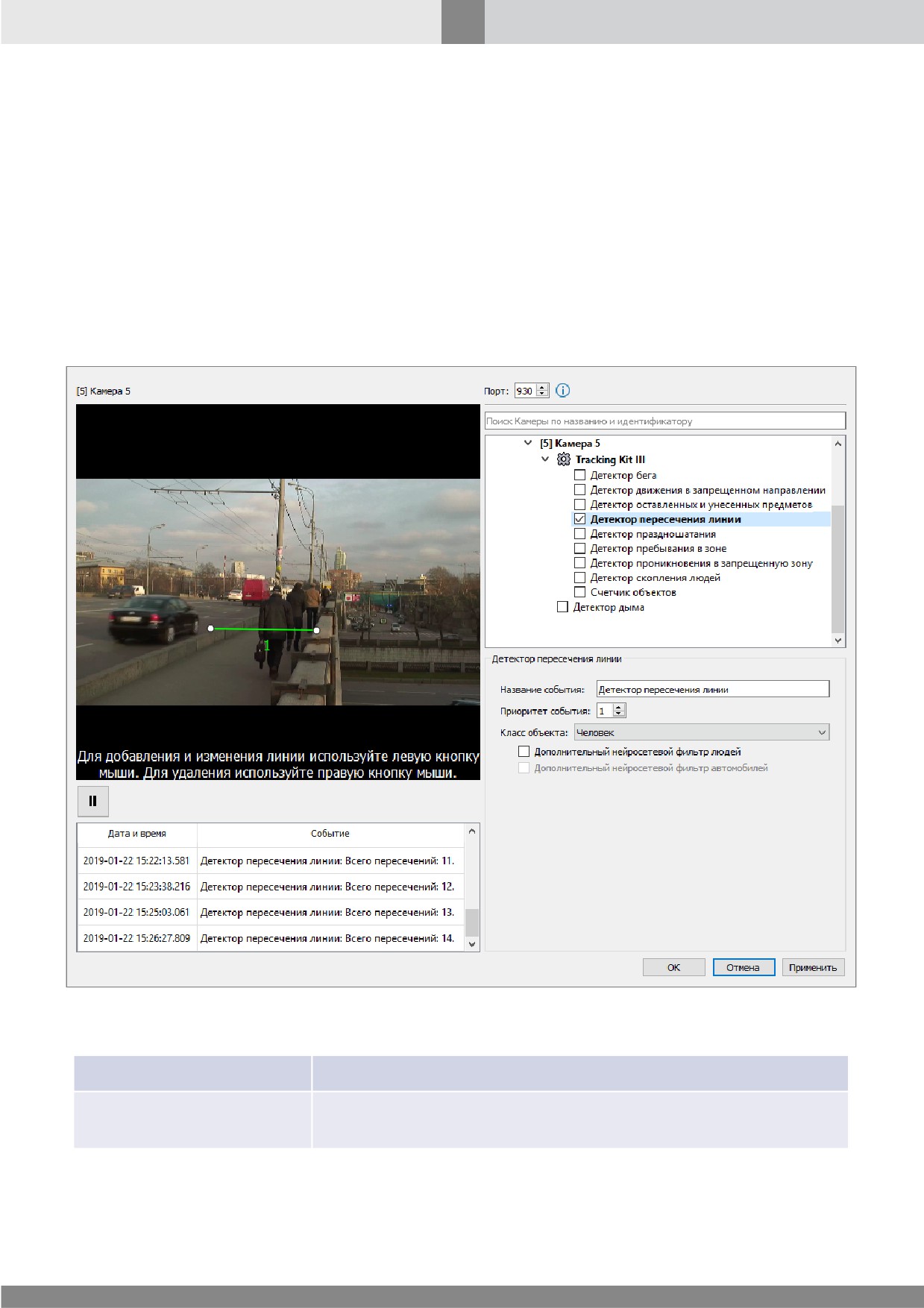Screen dimensions: 924x1308
Task: Uncheck Детектор пересечения линии checkbox
Action: [x=579, y=519]
